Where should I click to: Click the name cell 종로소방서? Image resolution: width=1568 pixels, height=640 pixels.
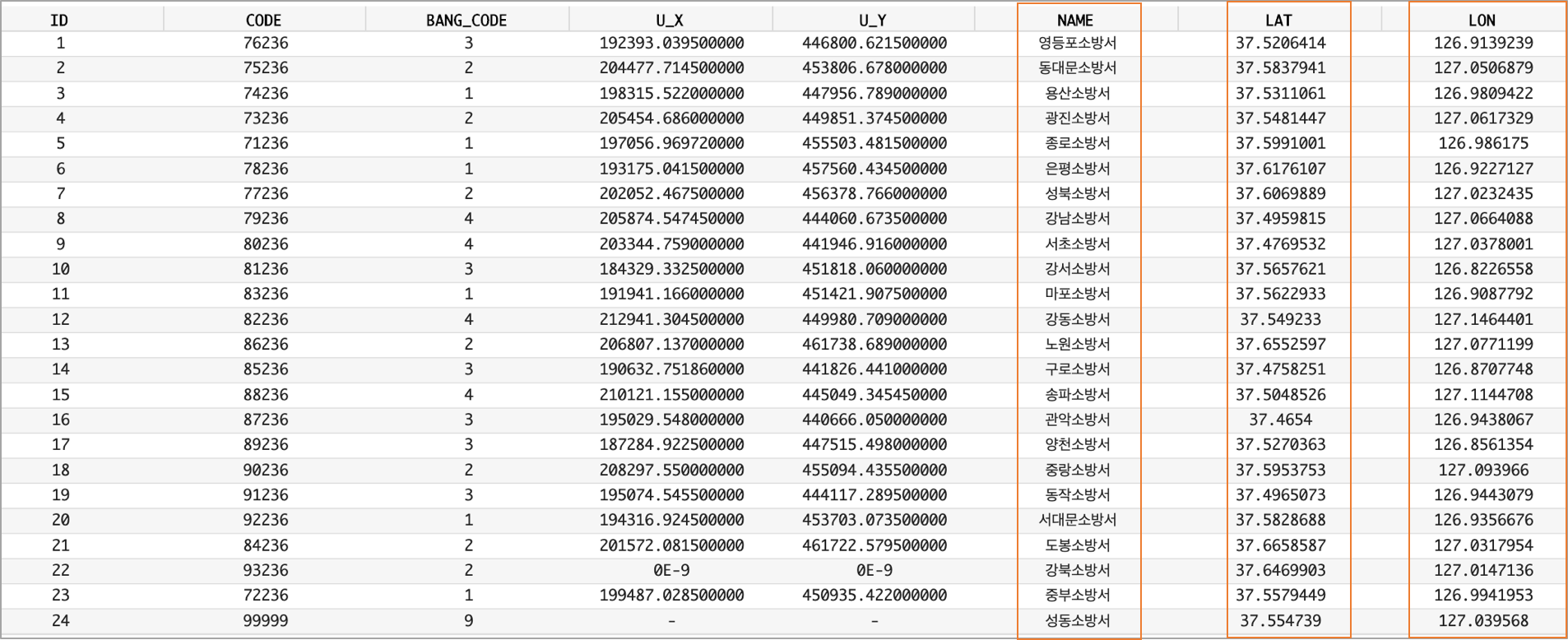(1078, 143)
